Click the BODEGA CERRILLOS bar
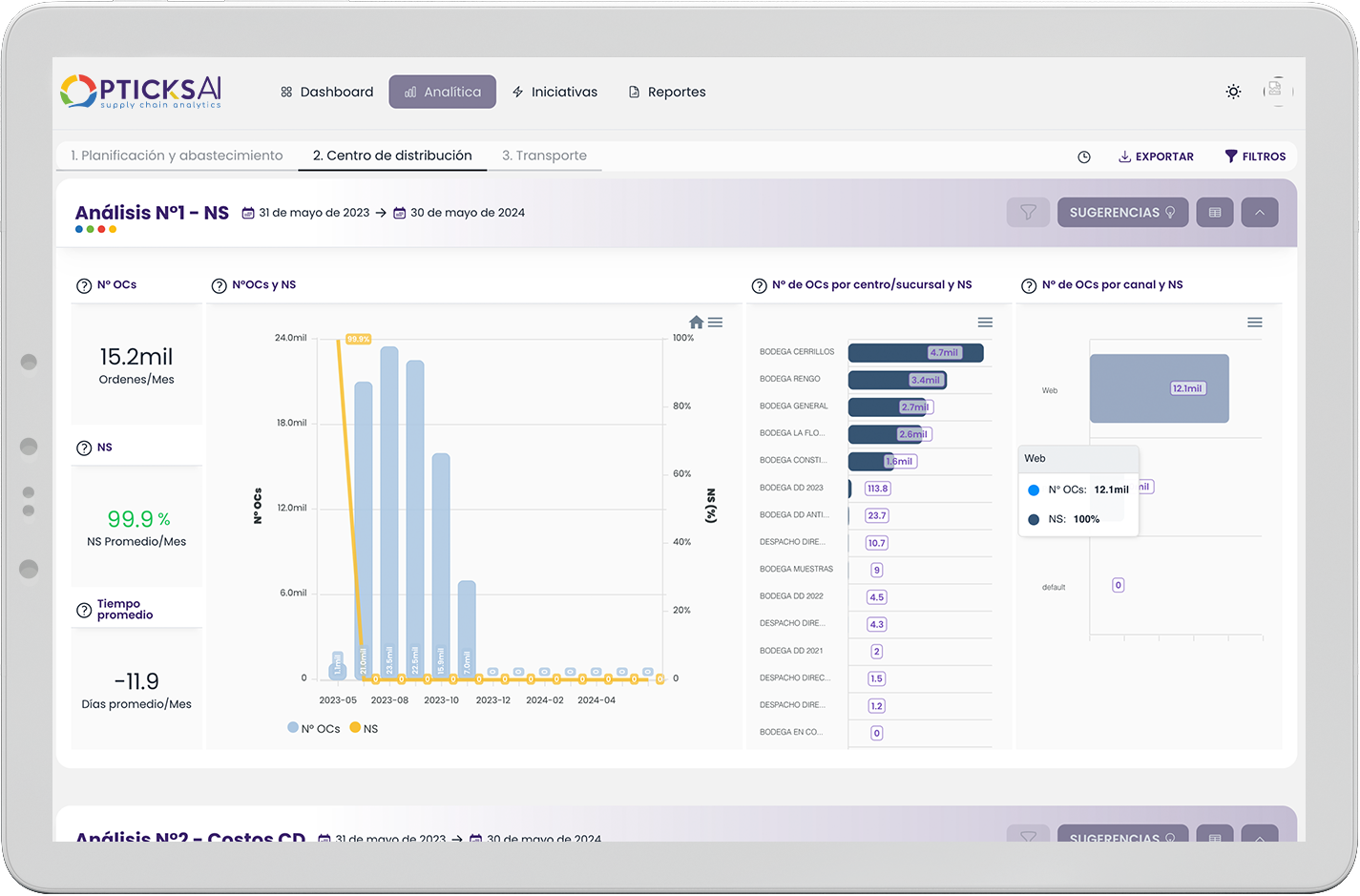Viewport: 1360px width, 896px height. tap(914, 353)
